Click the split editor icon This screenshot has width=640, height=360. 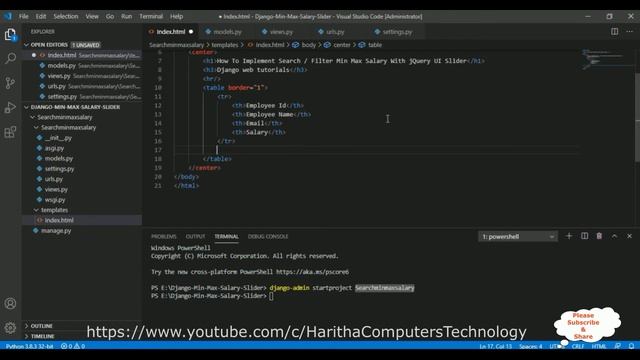click(614, 31)
